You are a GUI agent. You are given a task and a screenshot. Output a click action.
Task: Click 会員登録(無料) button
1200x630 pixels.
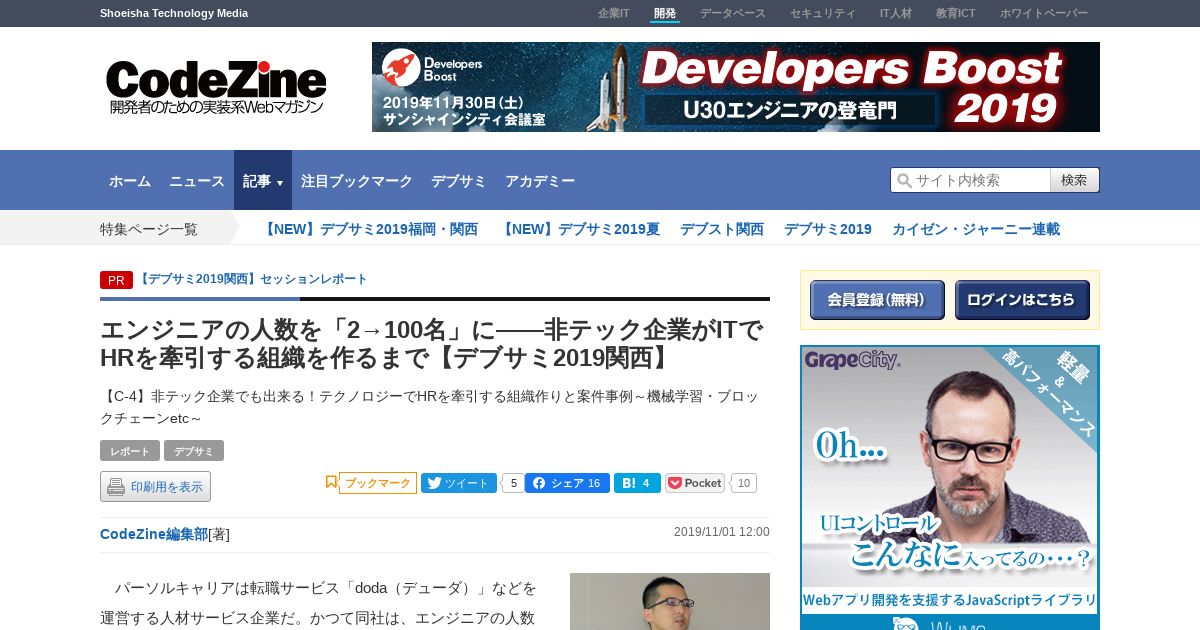coord(877,300)
